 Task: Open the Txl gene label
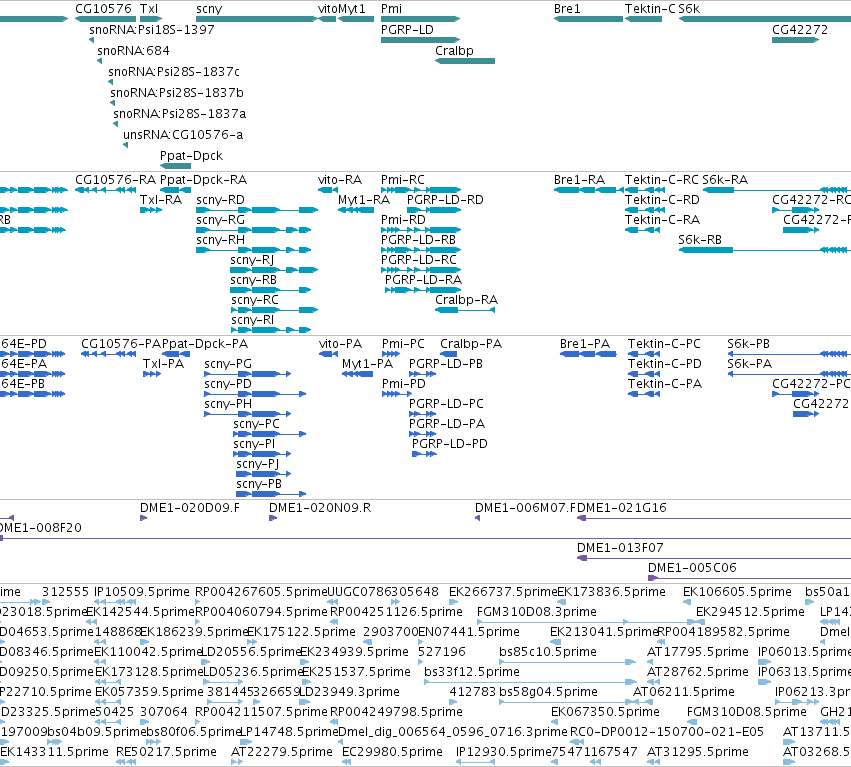pos(149,9)
